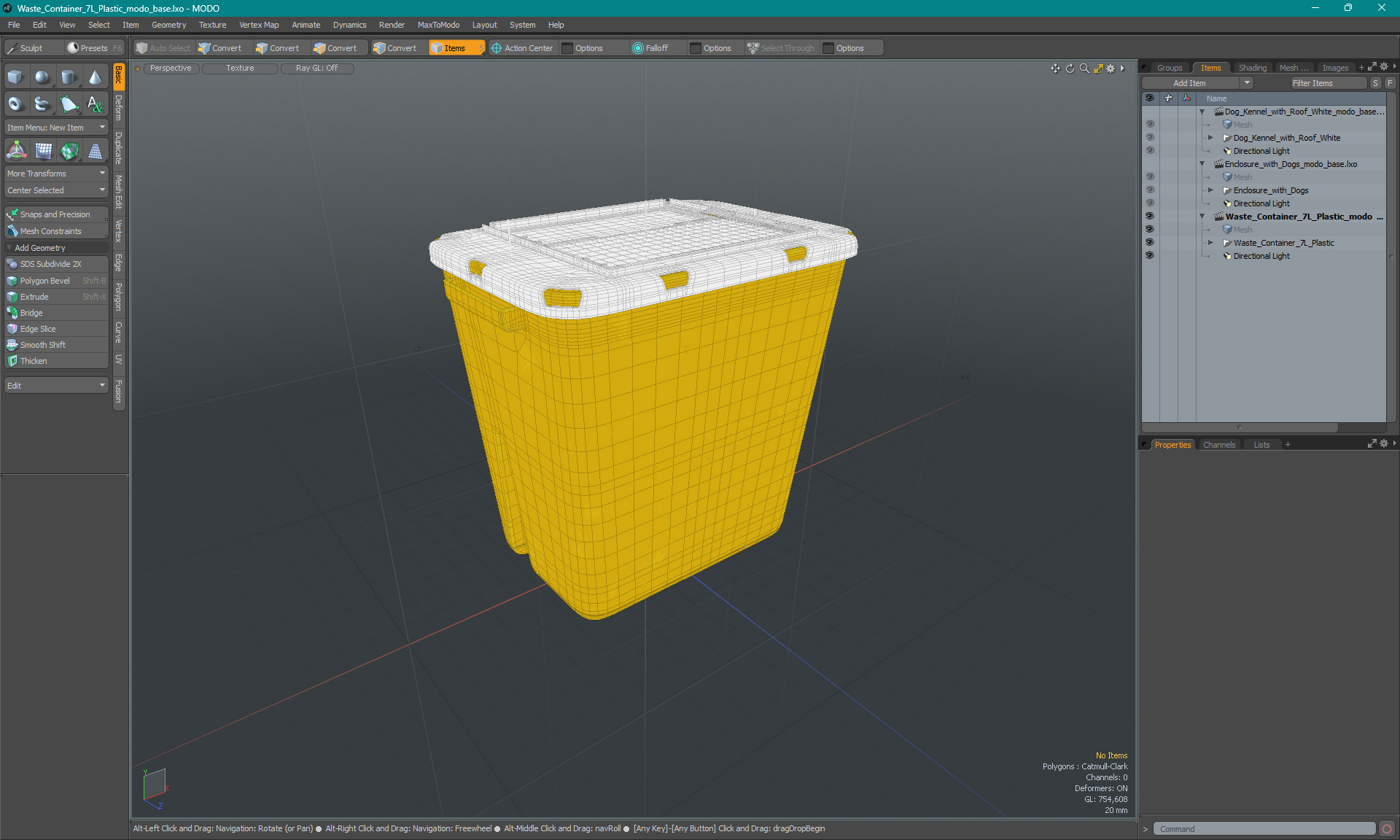Image resolution: width=1400 pixels, height=840 pixels.
Task: Select the Sphere primitive tool
Action: pos(42,77)
